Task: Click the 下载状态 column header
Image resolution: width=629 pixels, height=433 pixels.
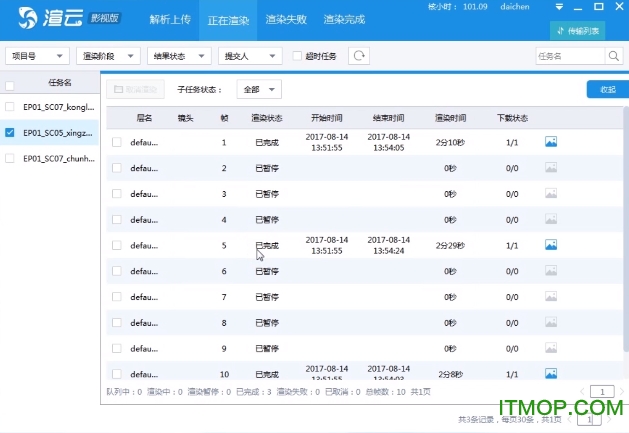Action: [512, 118]
